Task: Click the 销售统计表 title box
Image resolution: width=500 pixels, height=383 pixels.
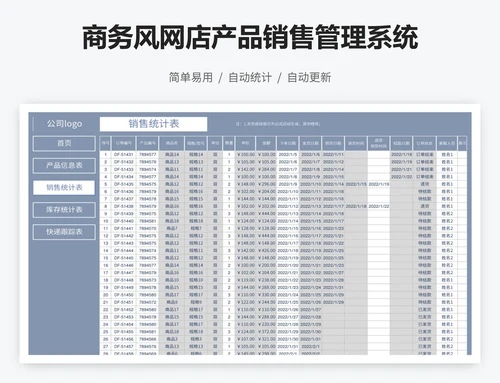Action: 153,124
